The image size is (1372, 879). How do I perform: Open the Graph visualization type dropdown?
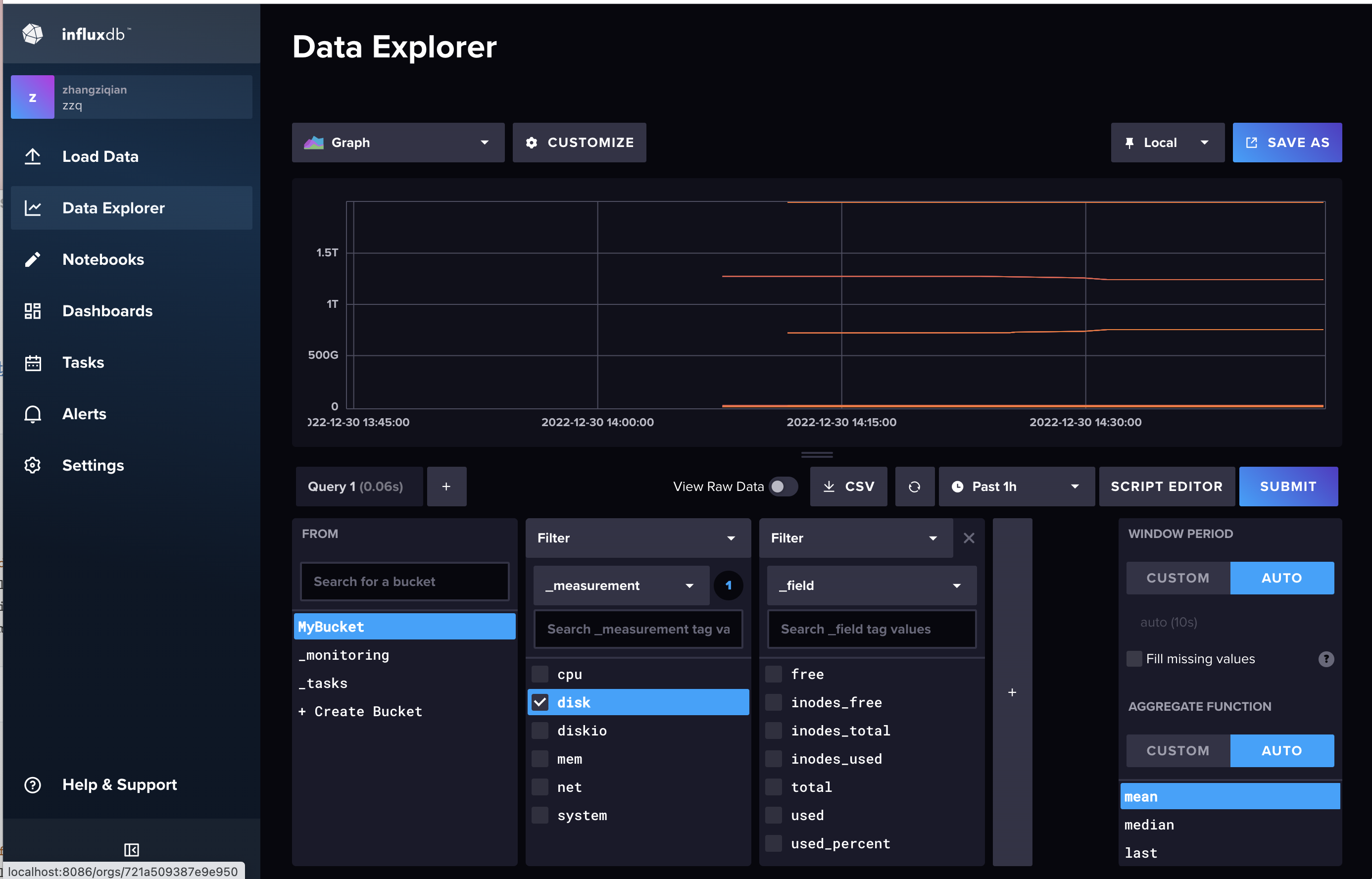(398, 143)
